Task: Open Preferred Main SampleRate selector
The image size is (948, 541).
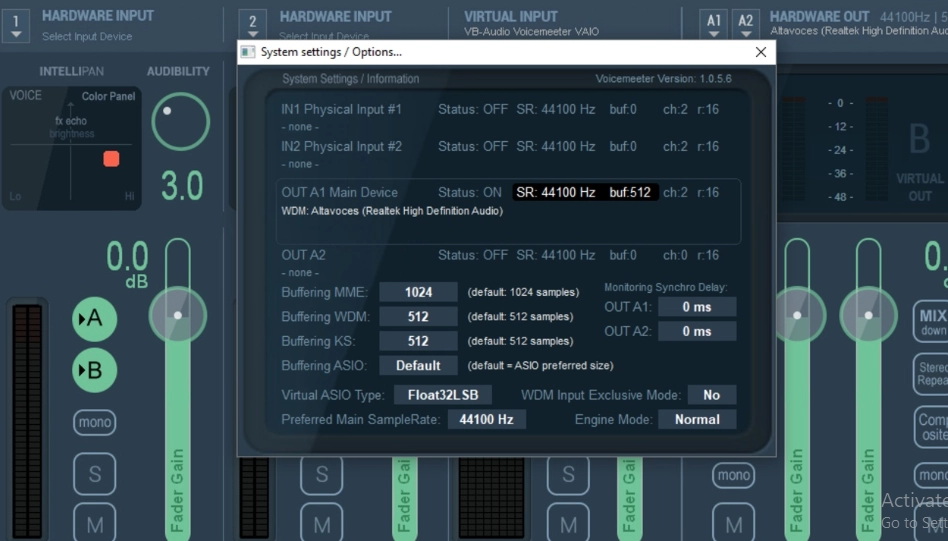Action: (x=486, y=420)
